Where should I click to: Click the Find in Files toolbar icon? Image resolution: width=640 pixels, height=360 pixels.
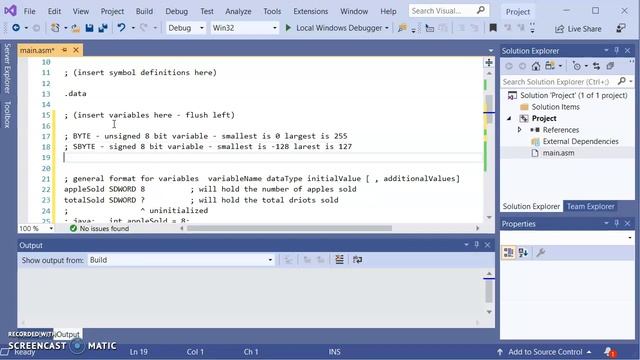point(402,28)
